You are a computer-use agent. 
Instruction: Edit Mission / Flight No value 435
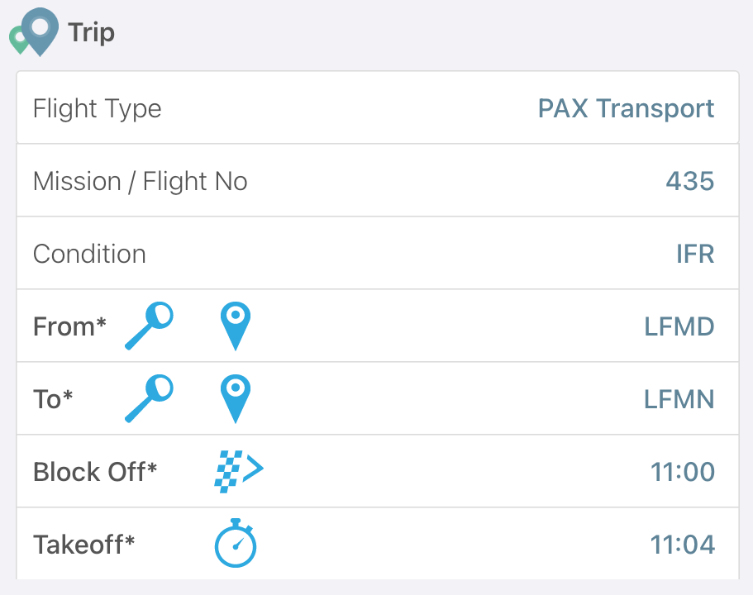690,182
